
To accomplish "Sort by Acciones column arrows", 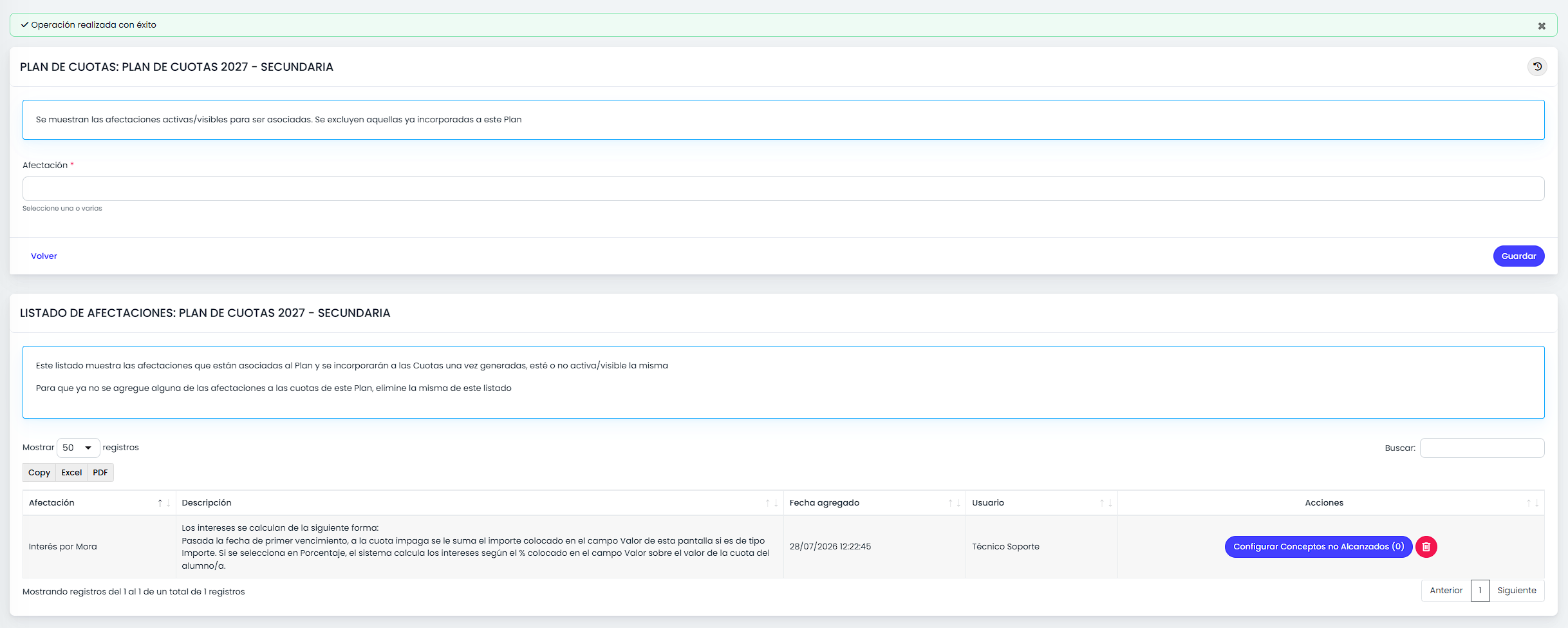I will 1533,503.
